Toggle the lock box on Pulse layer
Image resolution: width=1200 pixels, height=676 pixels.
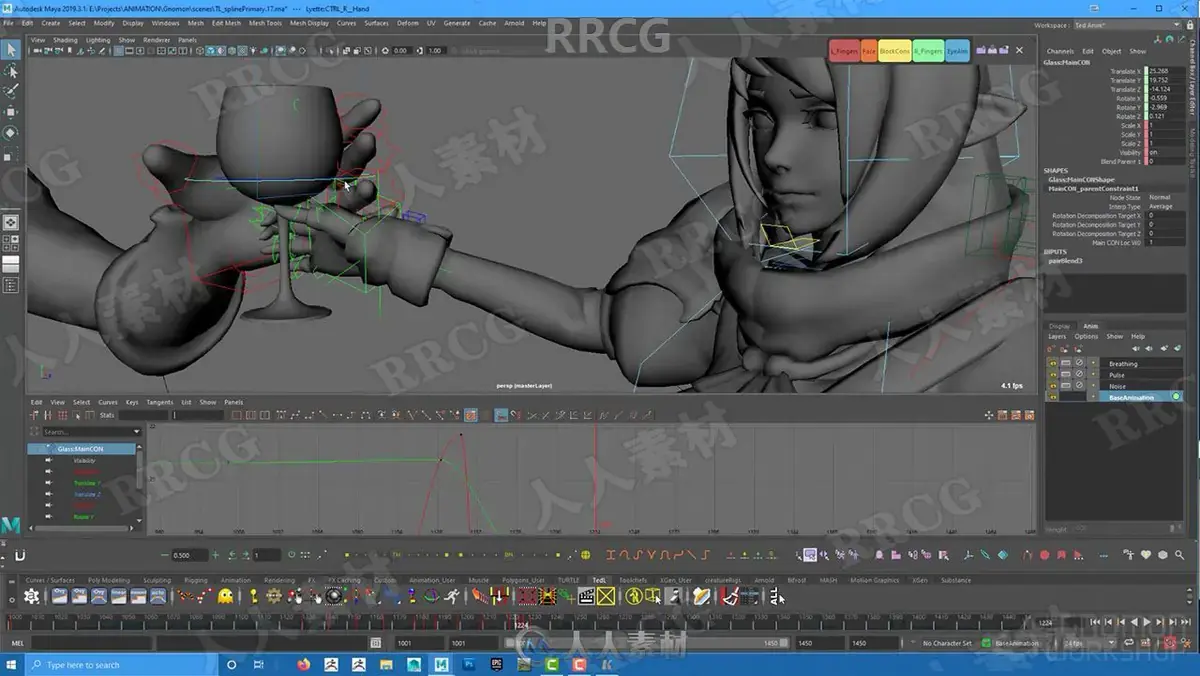pos(1066,374)
